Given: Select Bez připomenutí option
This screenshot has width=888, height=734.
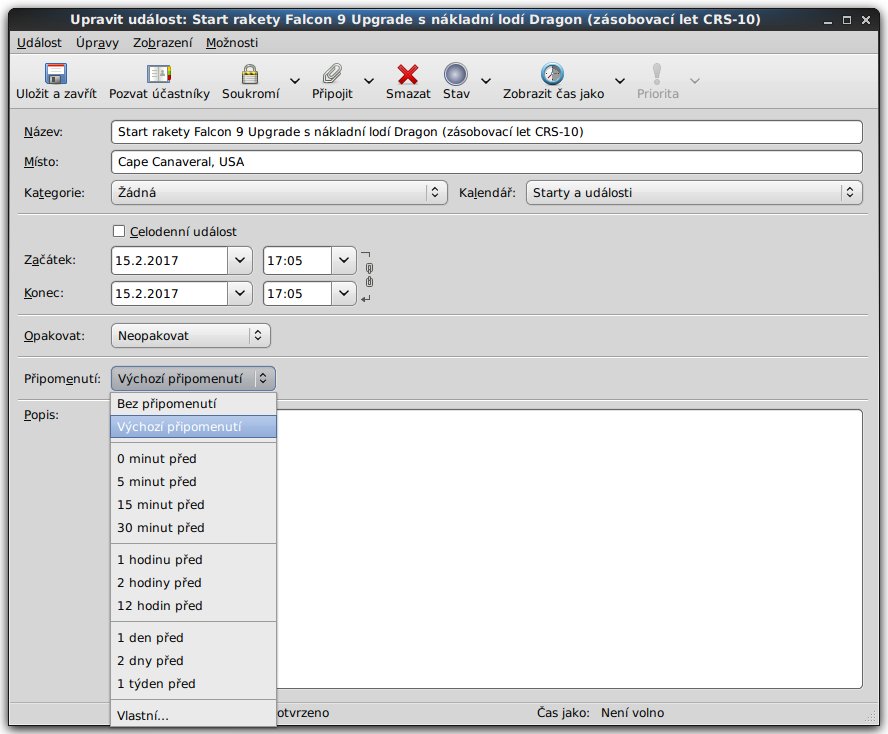Looking at the screenshot, I should (x=167, y=404).
